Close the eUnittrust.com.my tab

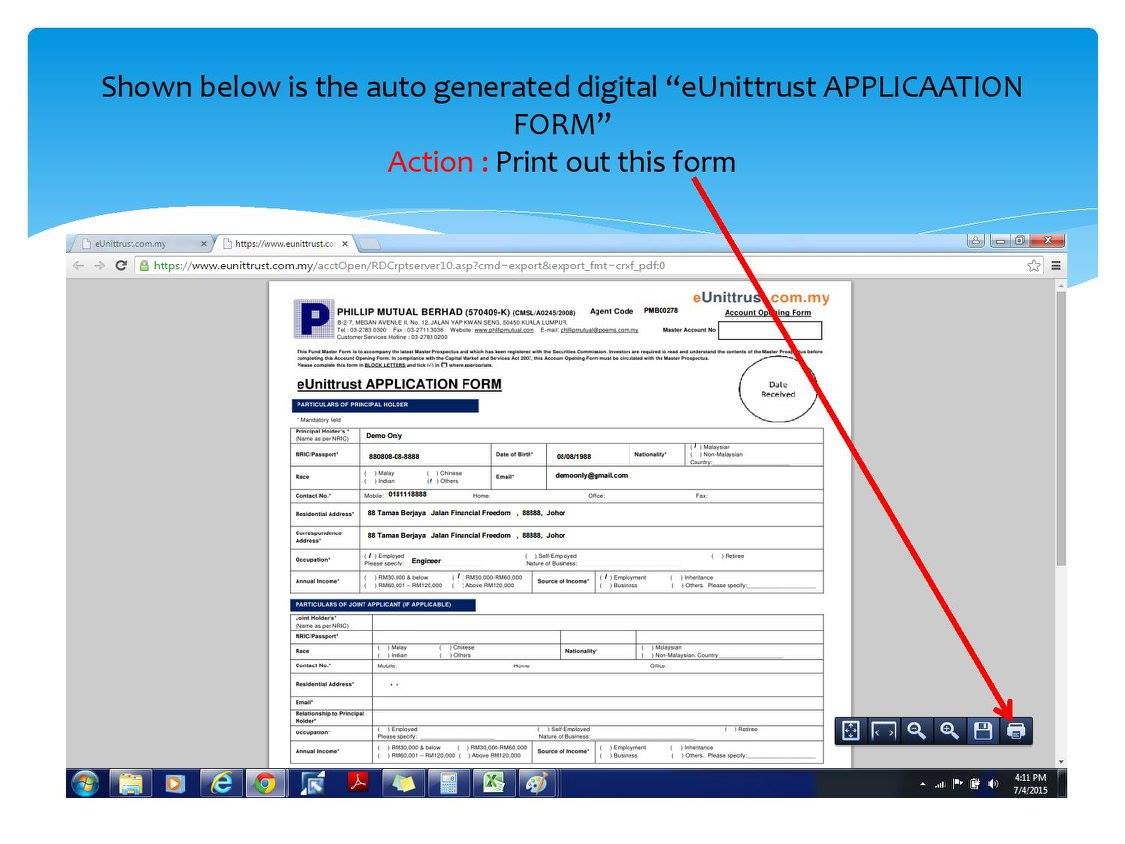pyautogui.click(x=204, y=244)
